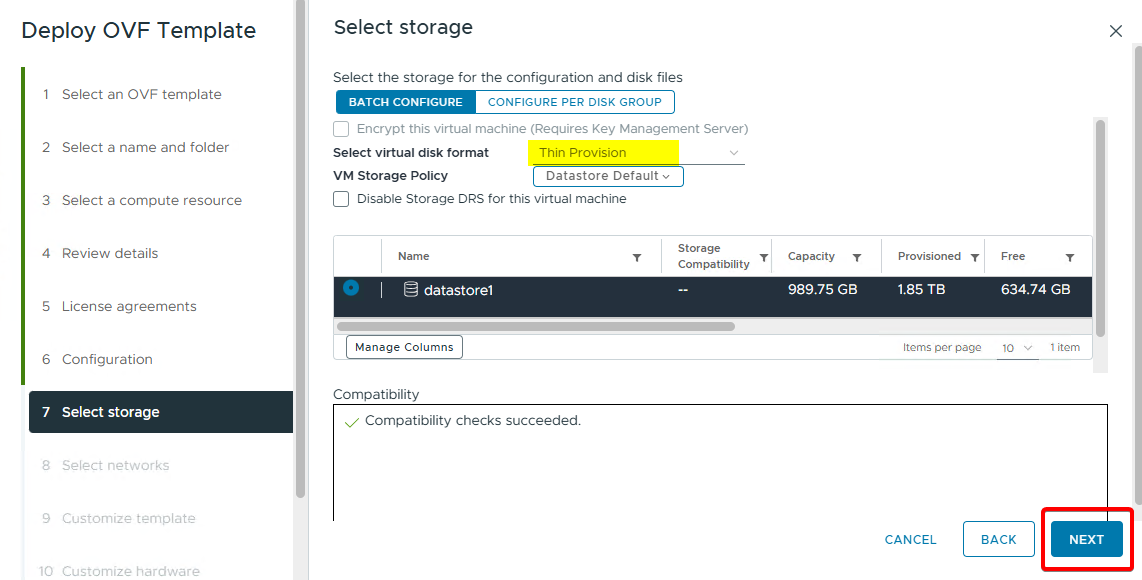Click the Back button
The width and height of the screenshot is (1142, 580).
(998, 539)
